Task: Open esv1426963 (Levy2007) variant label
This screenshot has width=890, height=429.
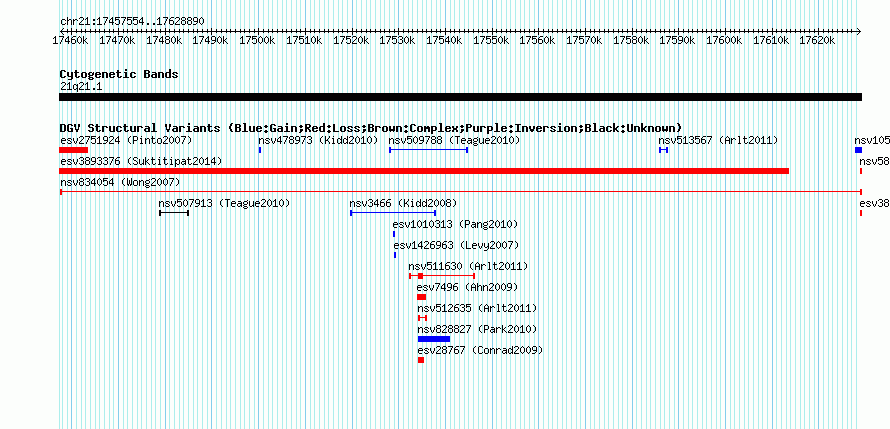Action: (456, 245)
